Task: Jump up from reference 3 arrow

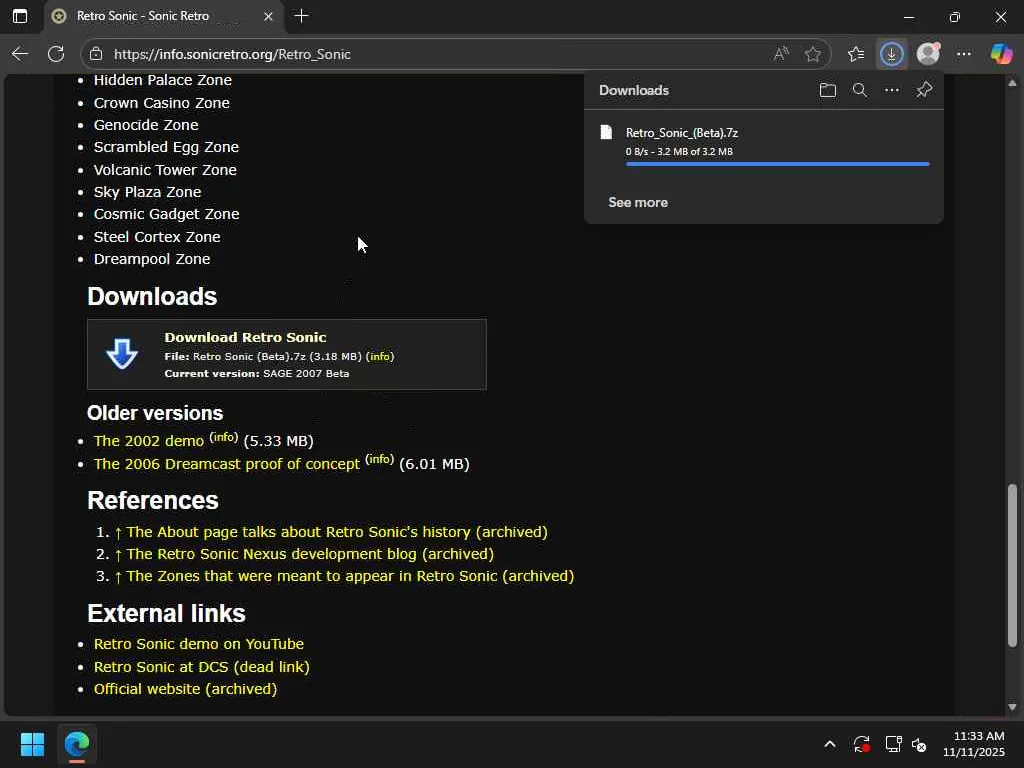Action: [x=118, y=577]
